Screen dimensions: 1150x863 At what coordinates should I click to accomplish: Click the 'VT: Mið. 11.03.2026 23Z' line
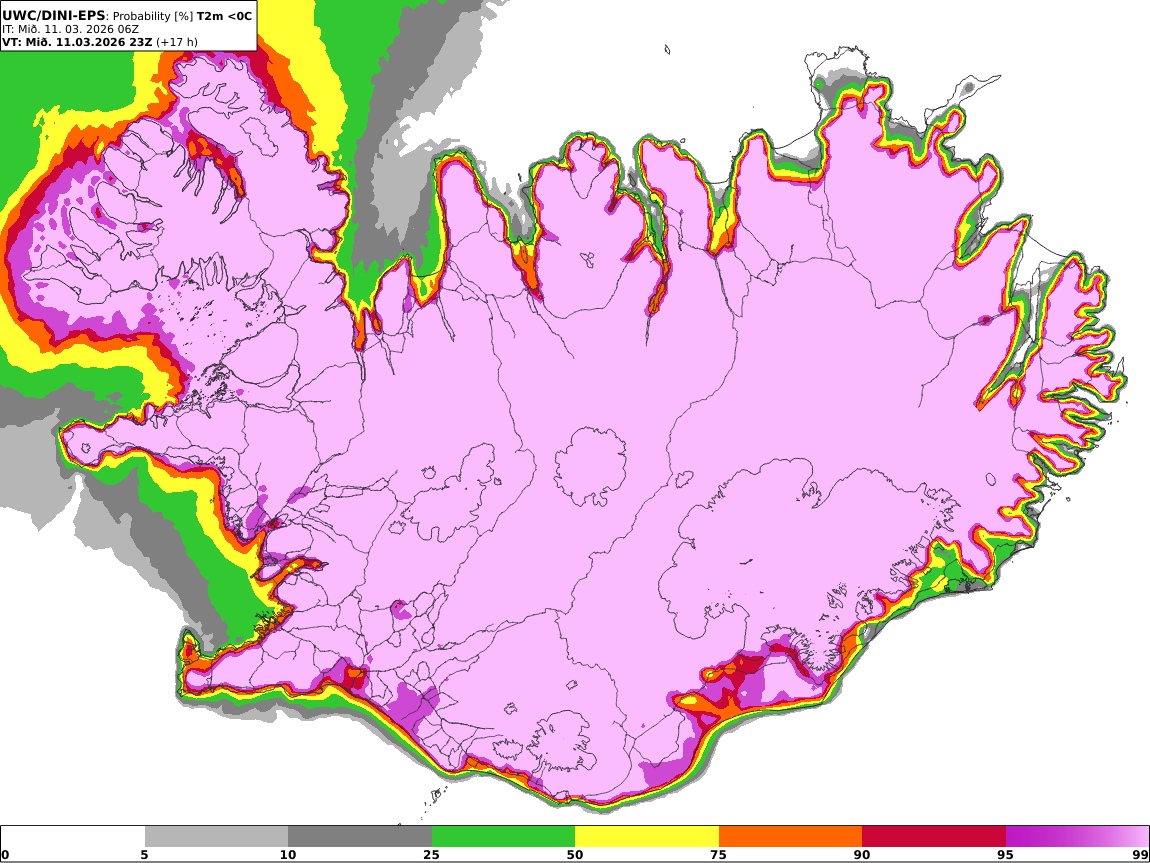77,42
